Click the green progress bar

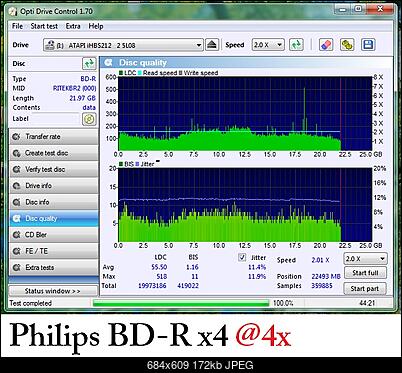[181, 303]
